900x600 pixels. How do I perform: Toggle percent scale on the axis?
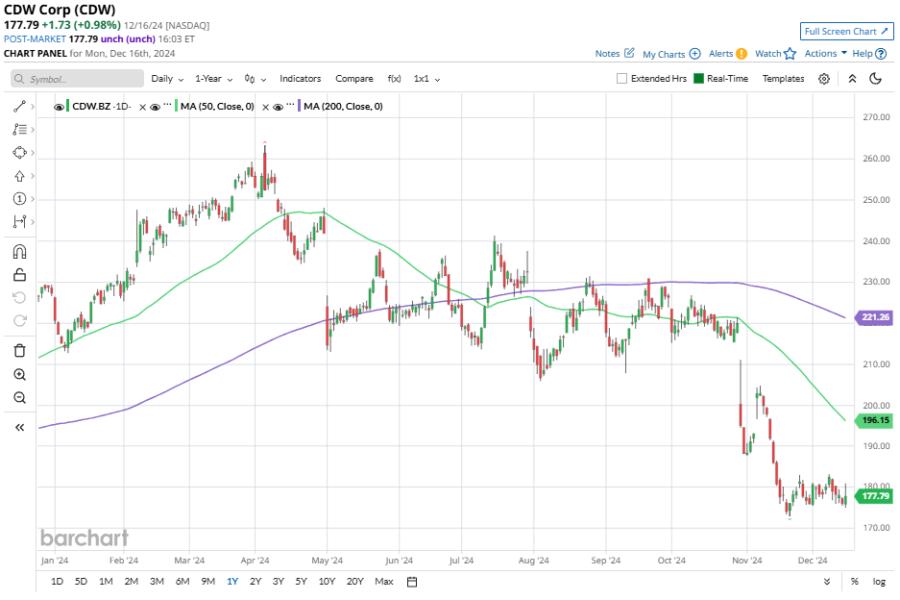pyautogui.click(x=854, y=582)
